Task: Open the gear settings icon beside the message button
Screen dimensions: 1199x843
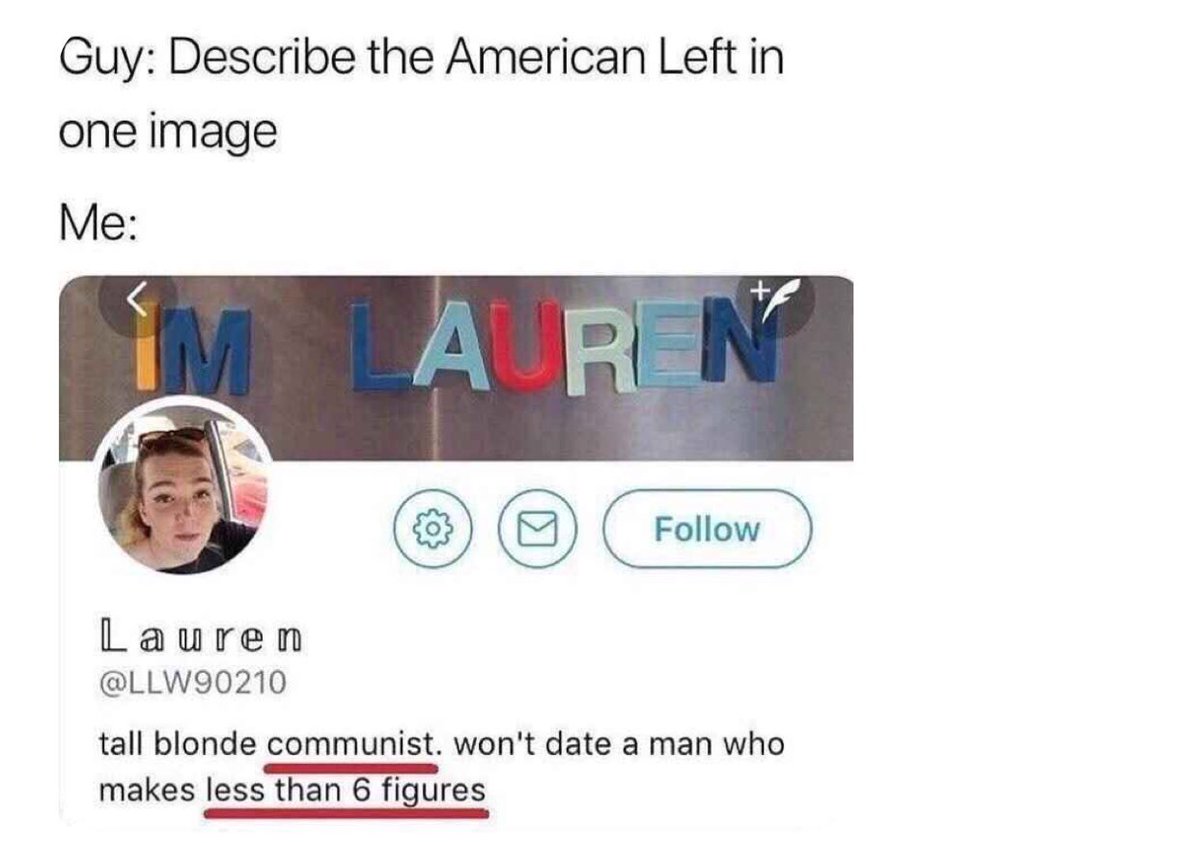Action: [433, 529]
